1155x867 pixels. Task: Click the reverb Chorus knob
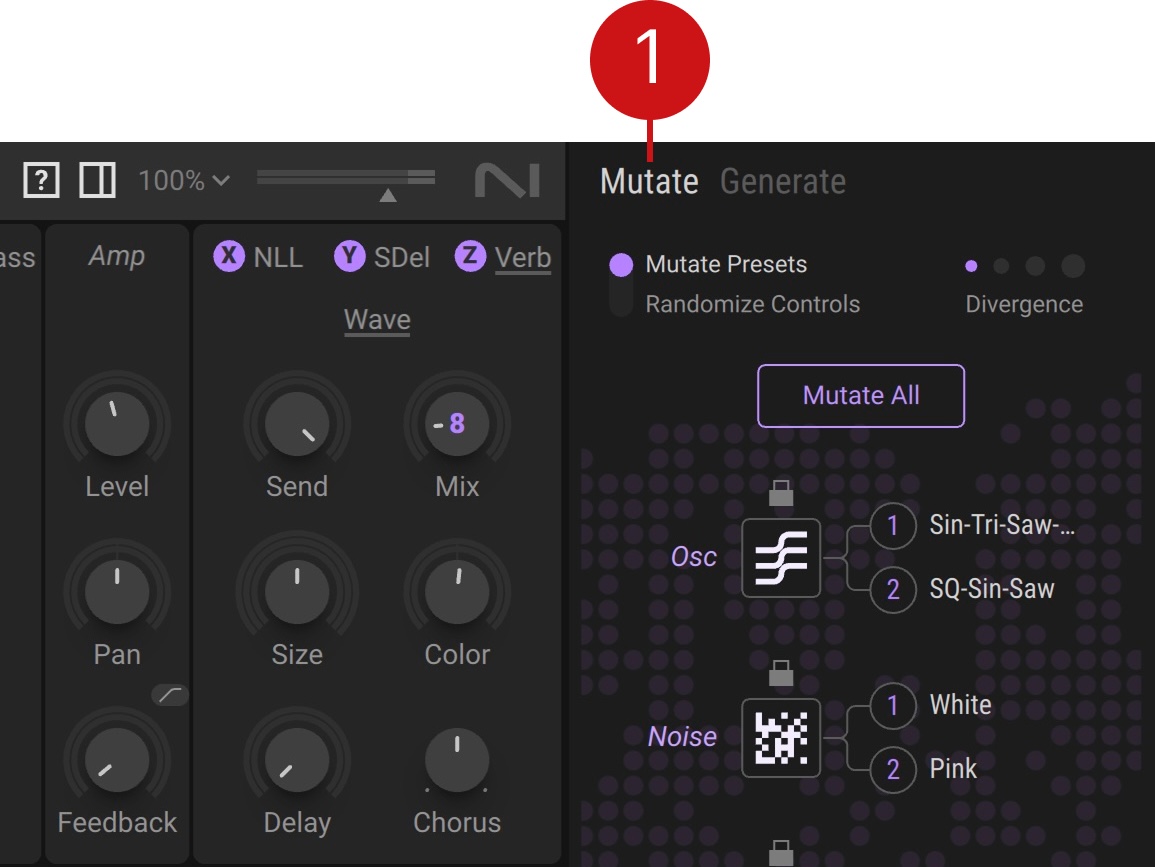pos(457,760)
